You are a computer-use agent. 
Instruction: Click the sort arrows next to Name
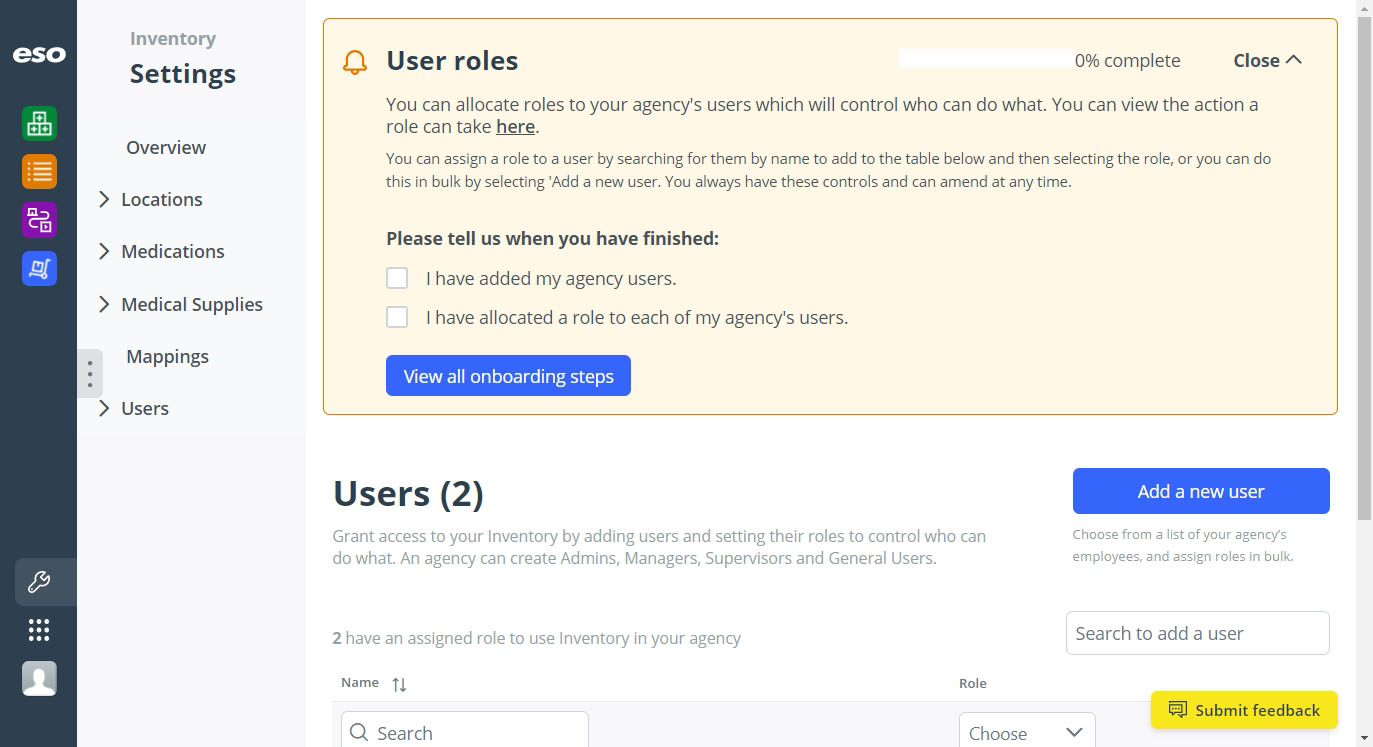399,684
